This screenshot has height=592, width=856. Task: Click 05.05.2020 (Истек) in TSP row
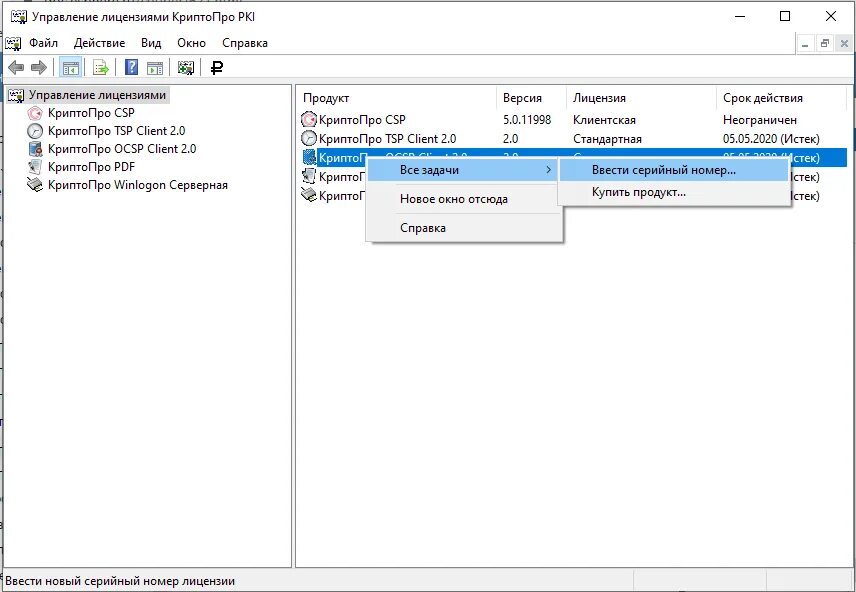pos(771,139)
